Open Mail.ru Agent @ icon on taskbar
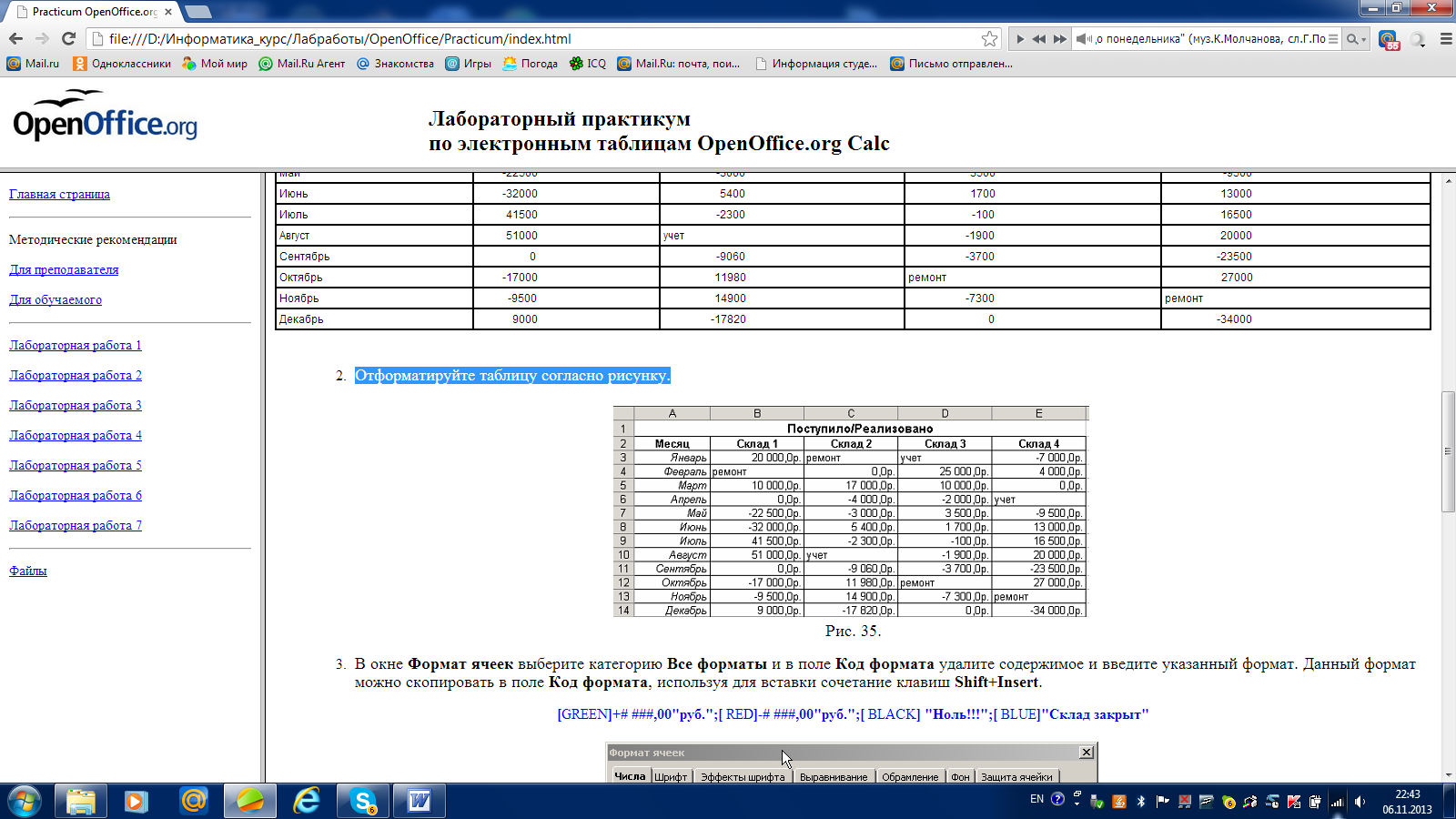Image resolution: width=1456 pixels, height=819 pixels. pyautogui.click(x=193, y=801)
